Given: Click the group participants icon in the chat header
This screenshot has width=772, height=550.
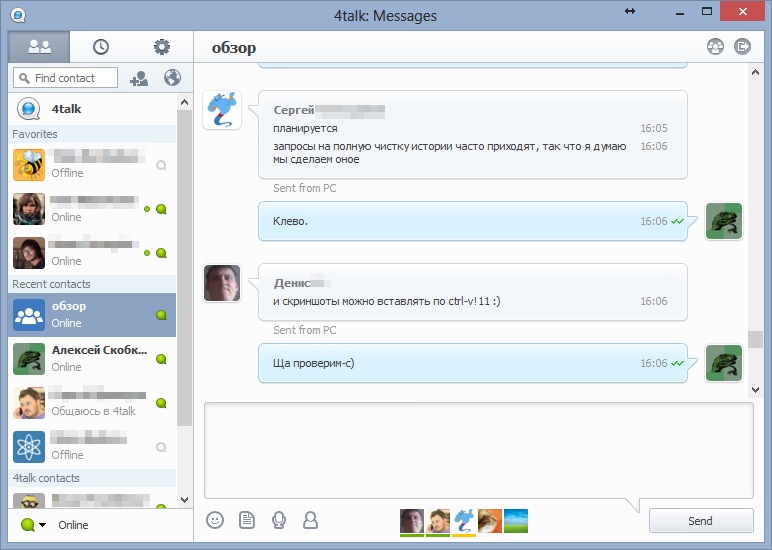Looking at the screenshot, I should [714, 46].
